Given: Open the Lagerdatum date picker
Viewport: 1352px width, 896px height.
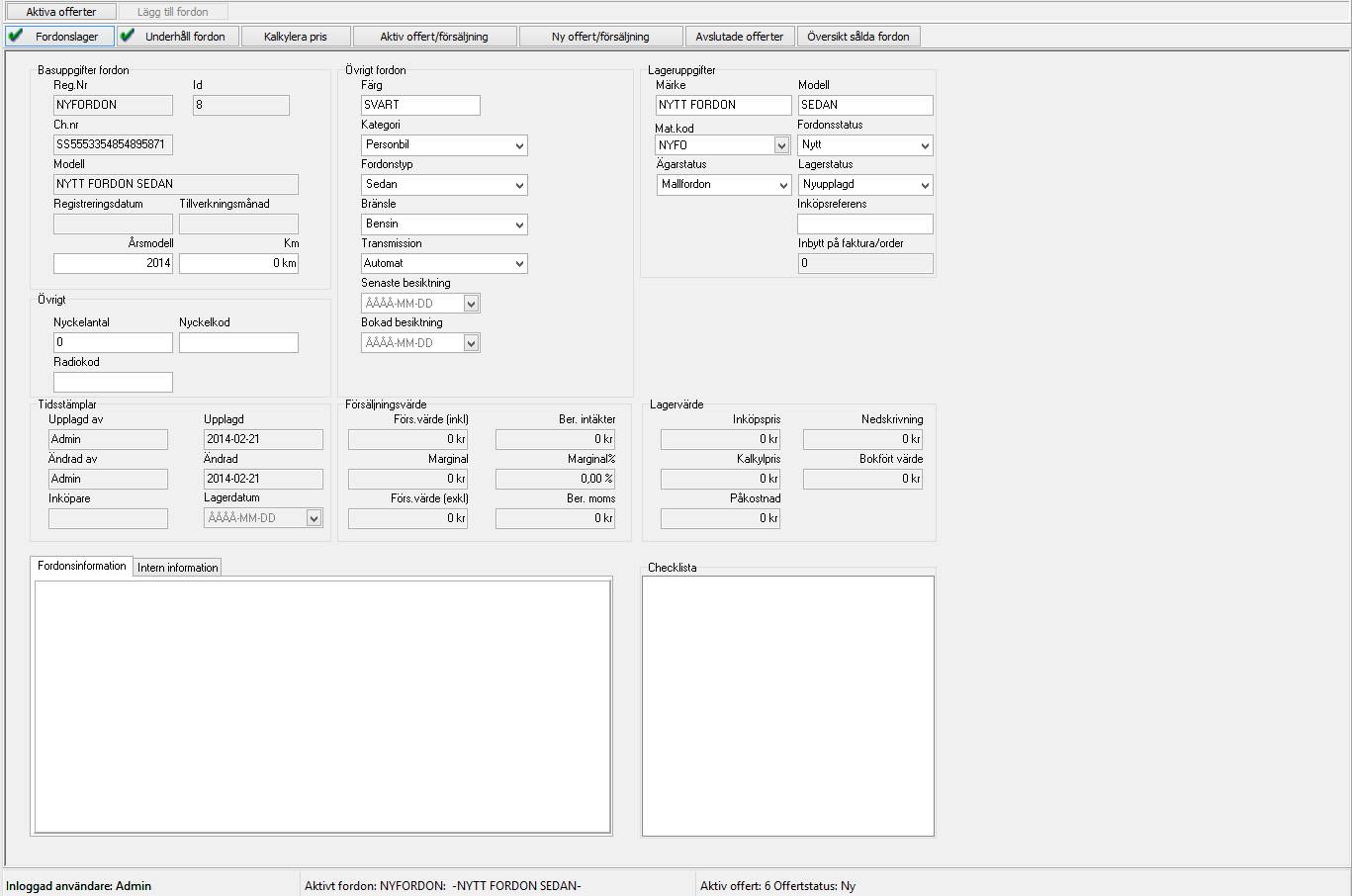Looking at the screenshot, I should click(315, 518).
